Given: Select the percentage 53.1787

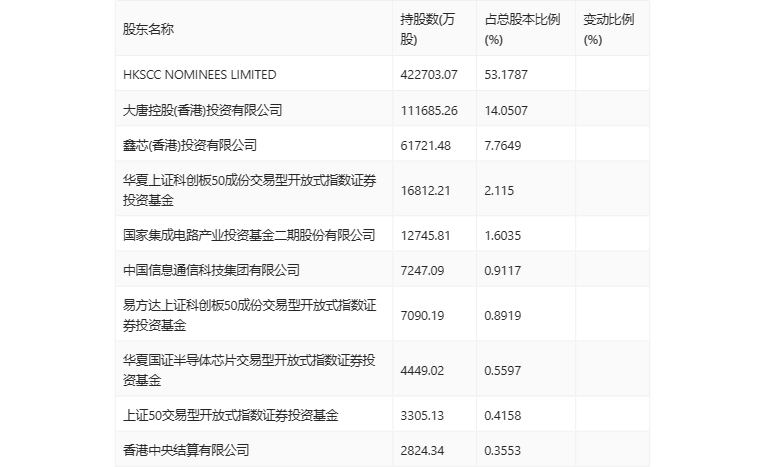Looking at the screenshot, I should 506,75.
